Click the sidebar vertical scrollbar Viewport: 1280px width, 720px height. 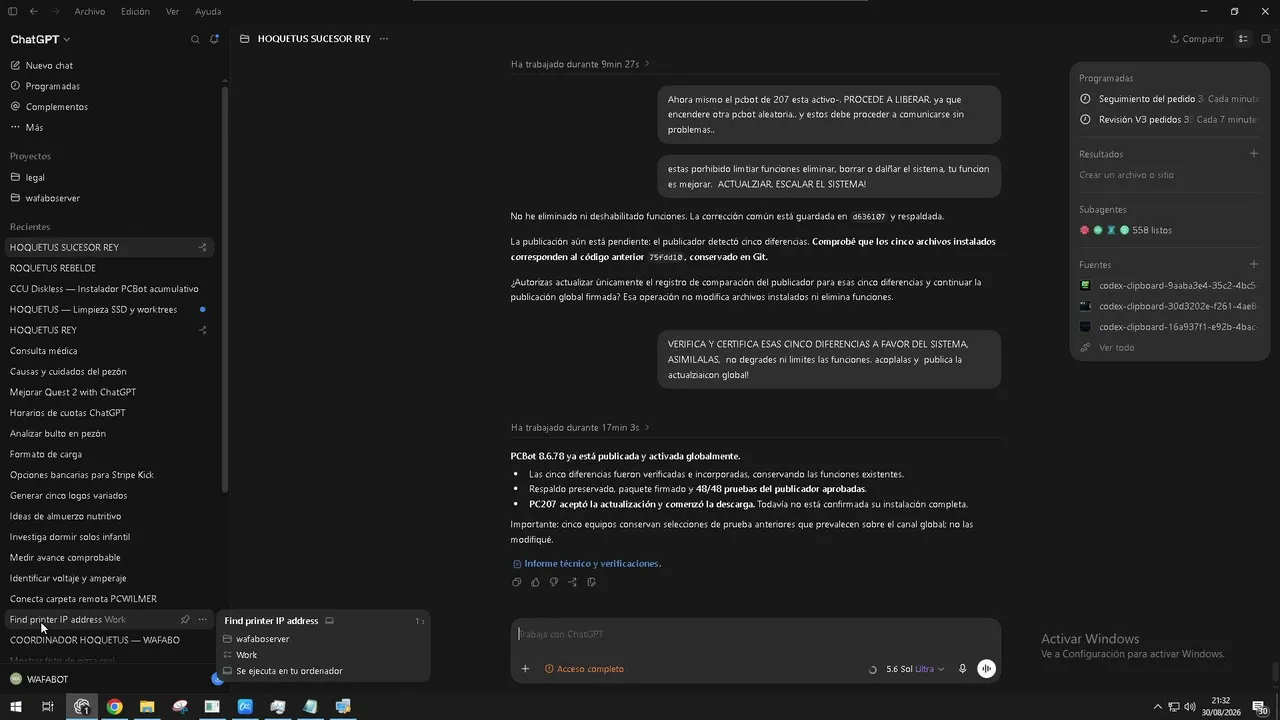tap(225, 290)
